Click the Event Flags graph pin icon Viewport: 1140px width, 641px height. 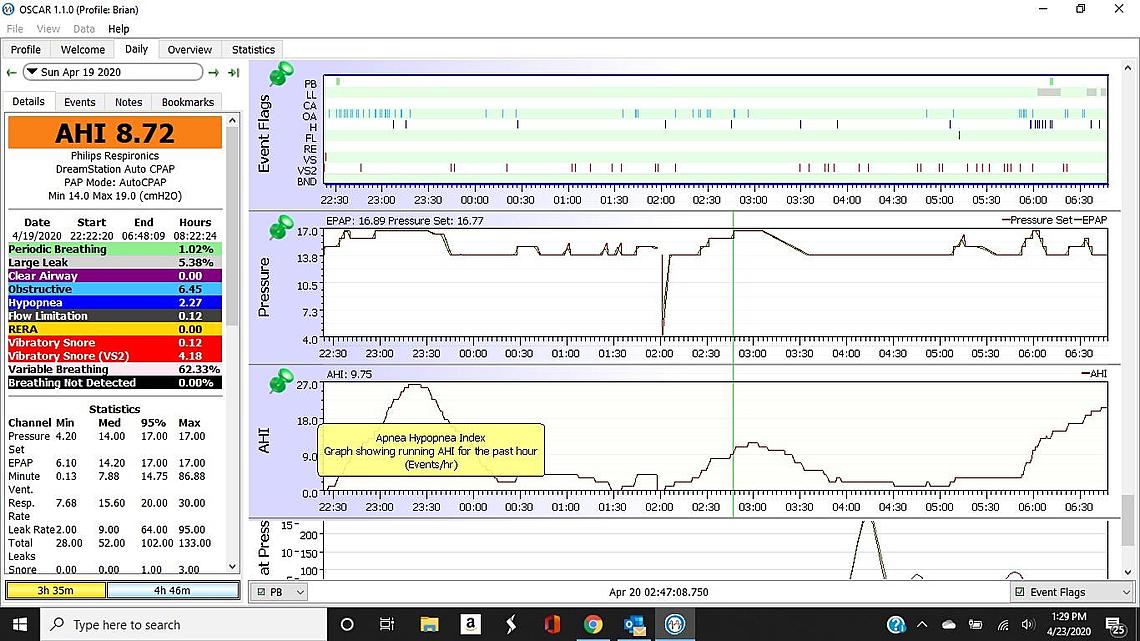281,74
